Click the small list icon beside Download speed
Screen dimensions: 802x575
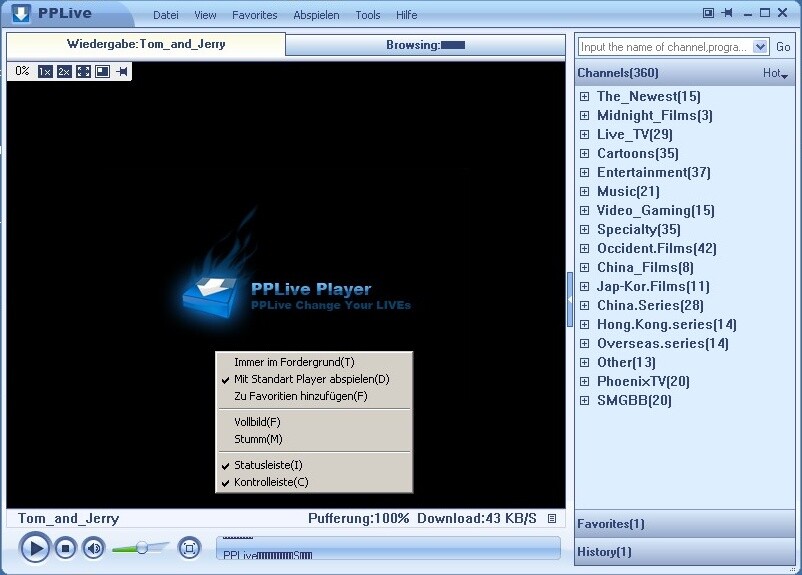click(551, 518)
